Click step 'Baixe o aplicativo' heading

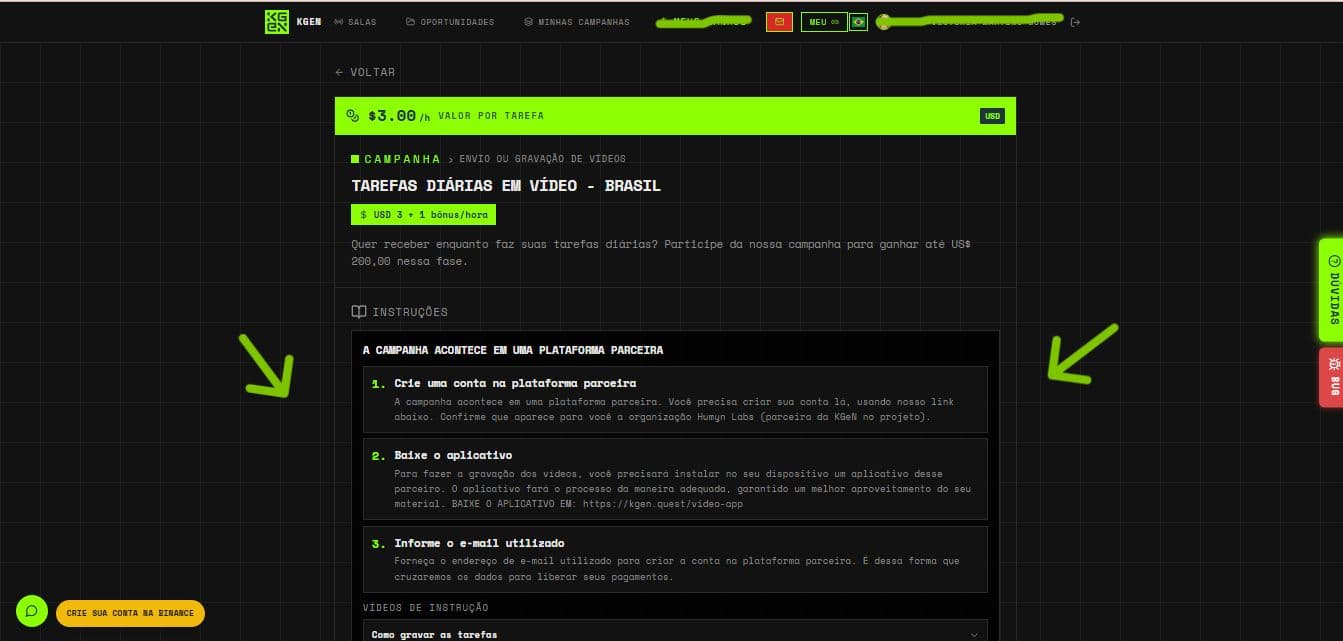pyautogui.click(x=453, y=455)
